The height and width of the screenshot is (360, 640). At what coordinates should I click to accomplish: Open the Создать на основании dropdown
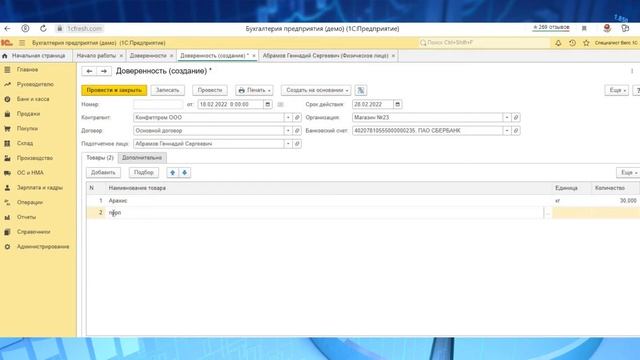click(x=316, y=90)
